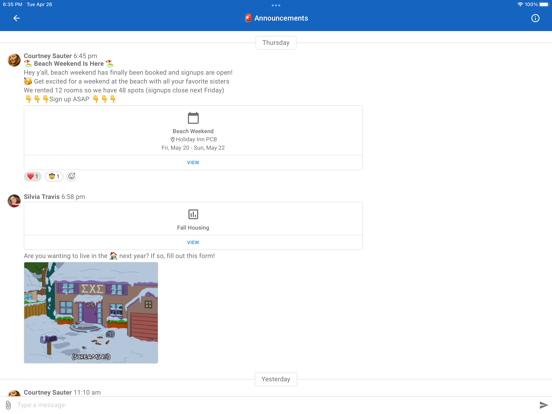Image resolution: width=552 pixels, height=414 pixels.
Task: Tap the heart reaction on the post
Action: point(32,176)
